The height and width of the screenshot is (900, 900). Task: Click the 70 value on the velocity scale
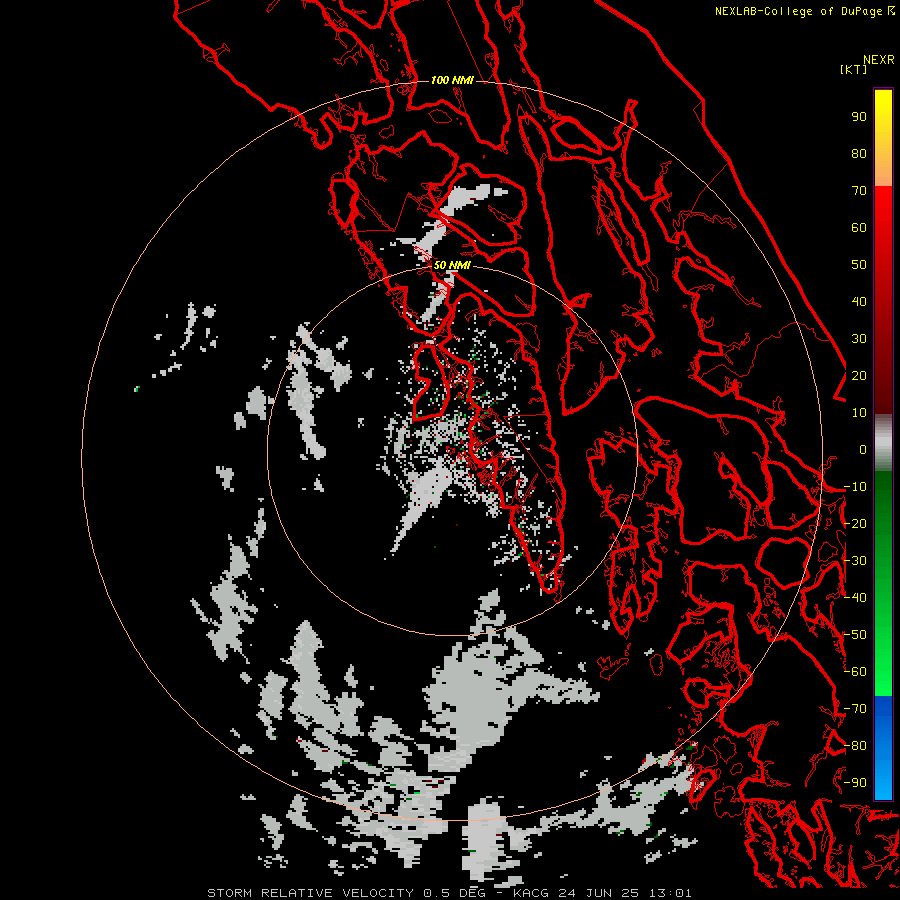(x=859, y=191)
